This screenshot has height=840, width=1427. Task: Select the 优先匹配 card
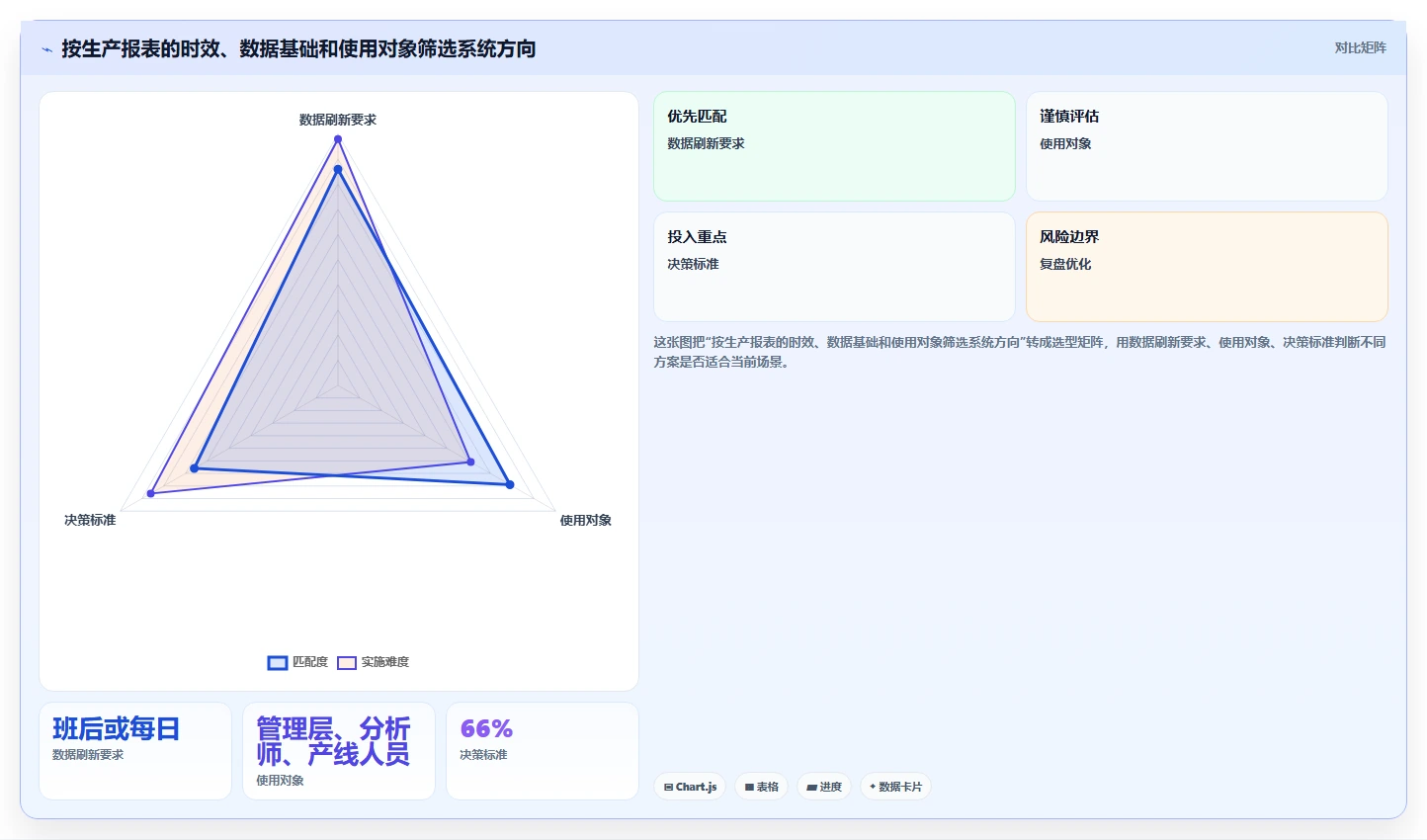(x=834, y=146)
